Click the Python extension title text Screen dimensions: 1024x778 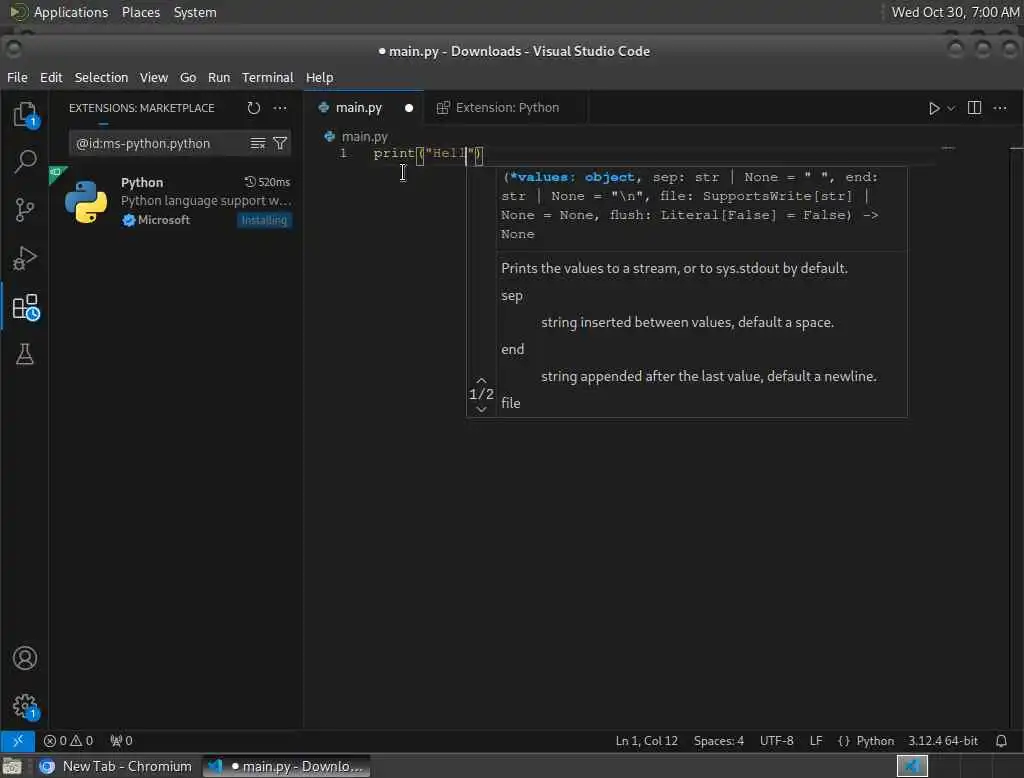[x=142, y=182]
